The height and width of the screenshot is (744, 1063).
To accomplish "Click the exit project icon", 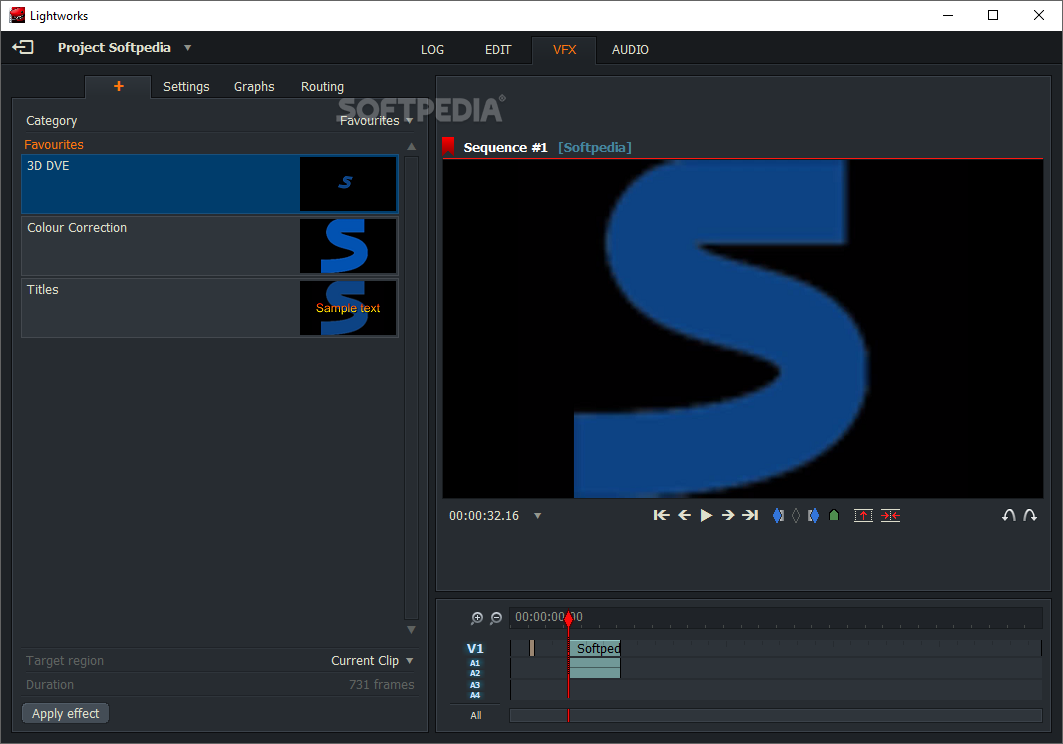I will (x=22, y=47).
